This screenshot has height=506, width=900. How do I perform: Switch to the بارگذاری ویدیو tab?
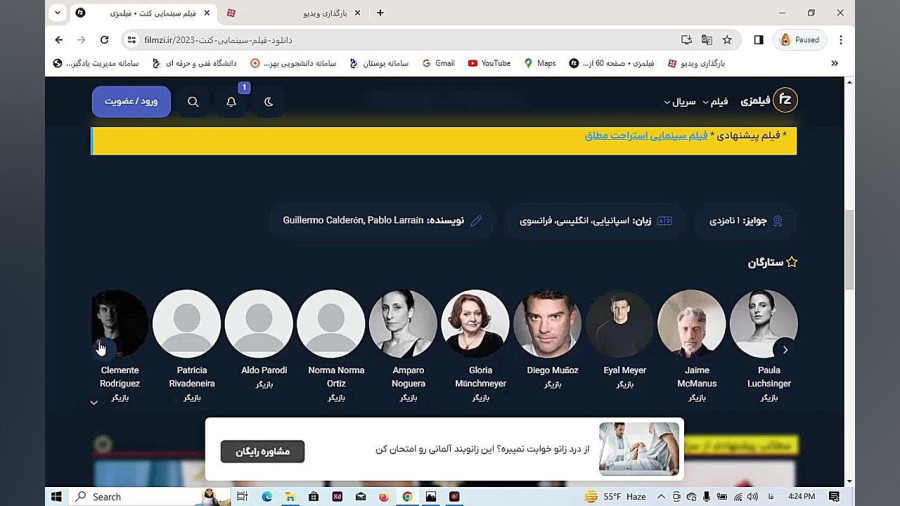294,13
